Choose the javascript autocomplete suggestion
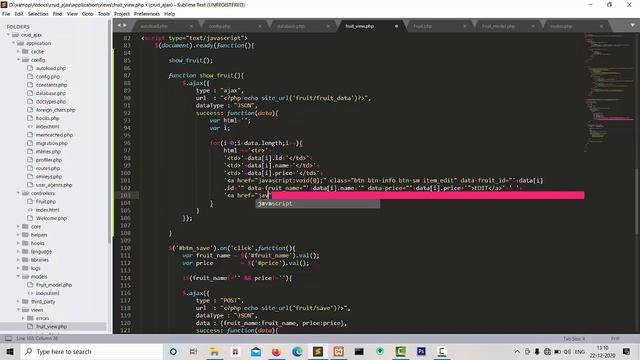The height and width of the screenshot is (360, 640). (318, 203)
